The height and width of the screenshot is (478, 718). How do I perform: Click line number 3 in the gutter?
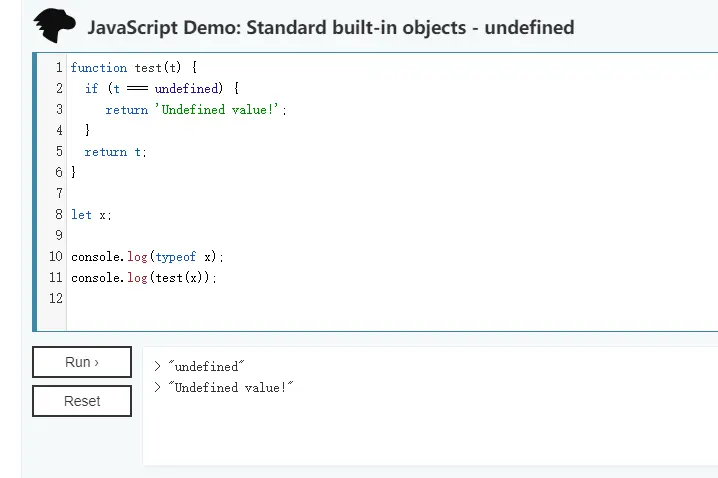(x=59, y=109)
